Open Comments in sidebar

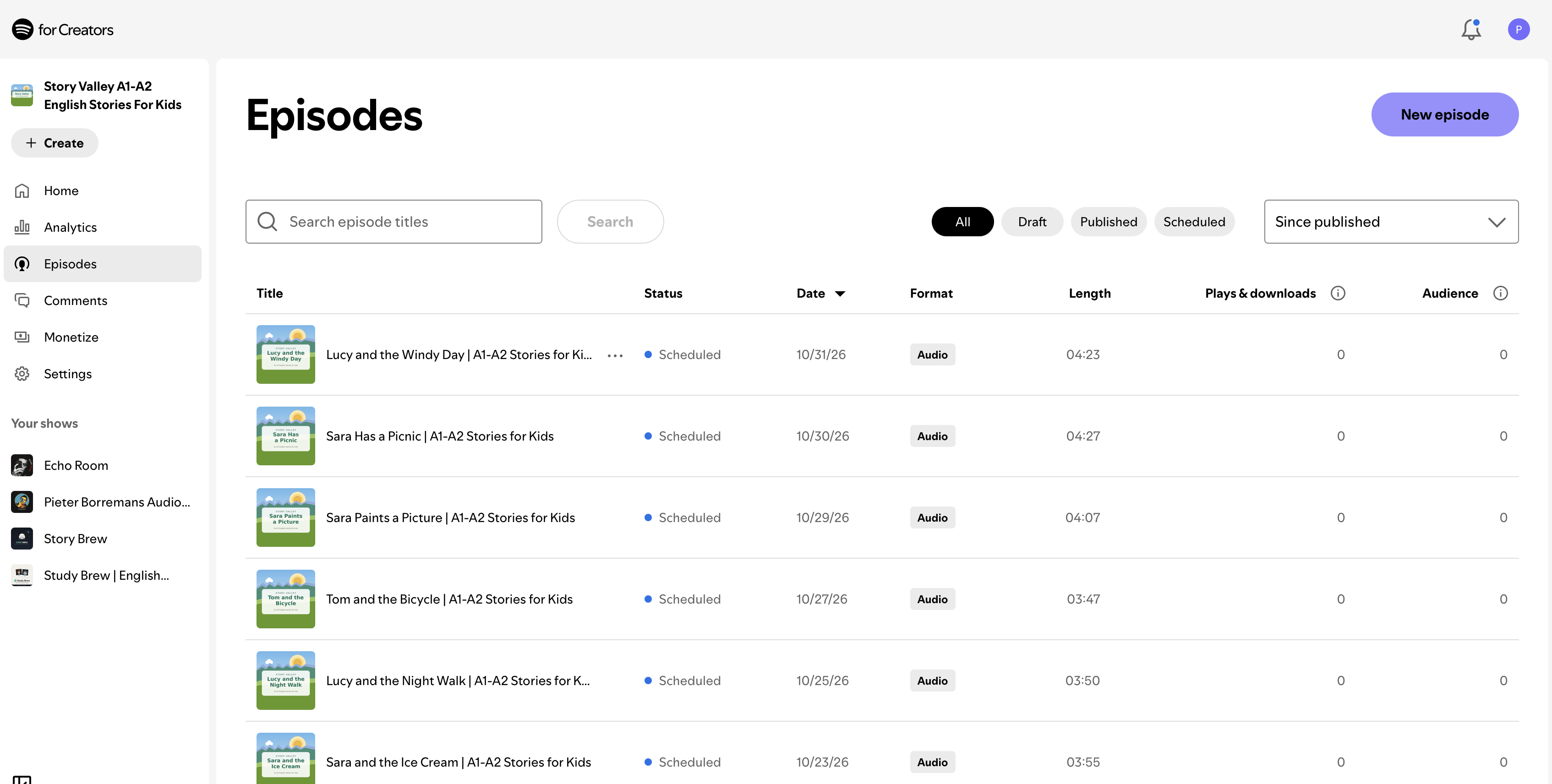(x=103, y=300)
